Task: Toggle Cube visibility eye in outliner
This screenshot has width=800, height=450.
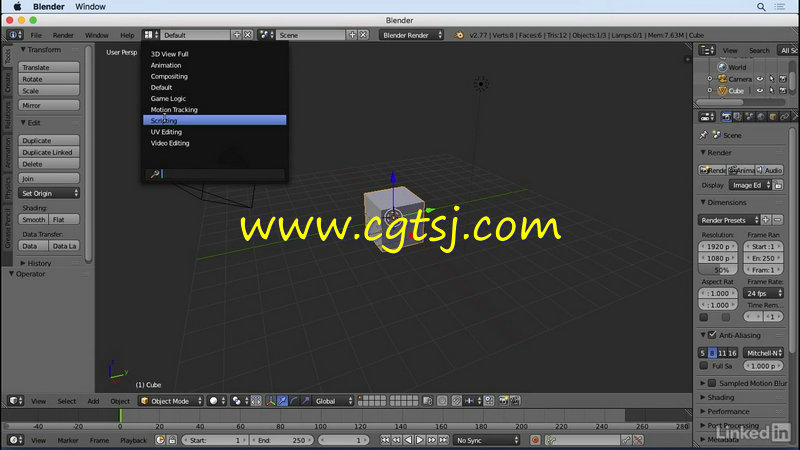Action: click(x=760, y=91)
